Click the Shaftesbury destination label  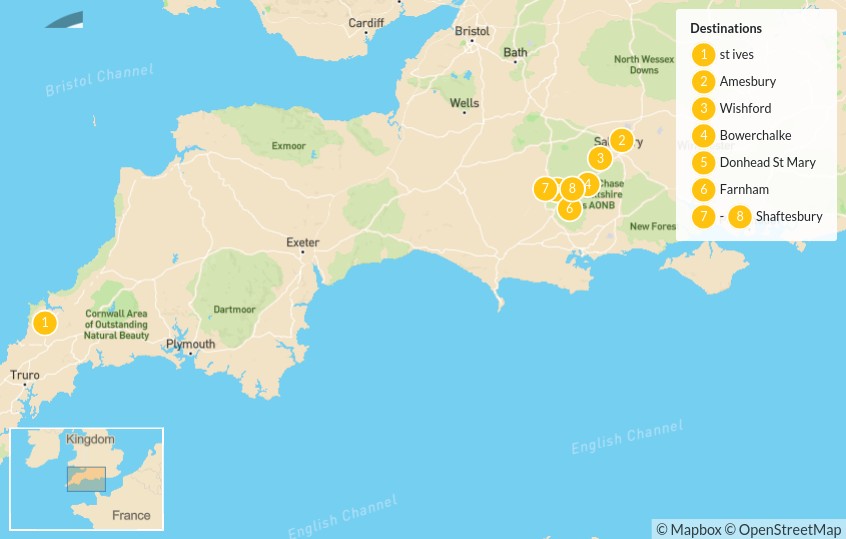pos(789,216)
